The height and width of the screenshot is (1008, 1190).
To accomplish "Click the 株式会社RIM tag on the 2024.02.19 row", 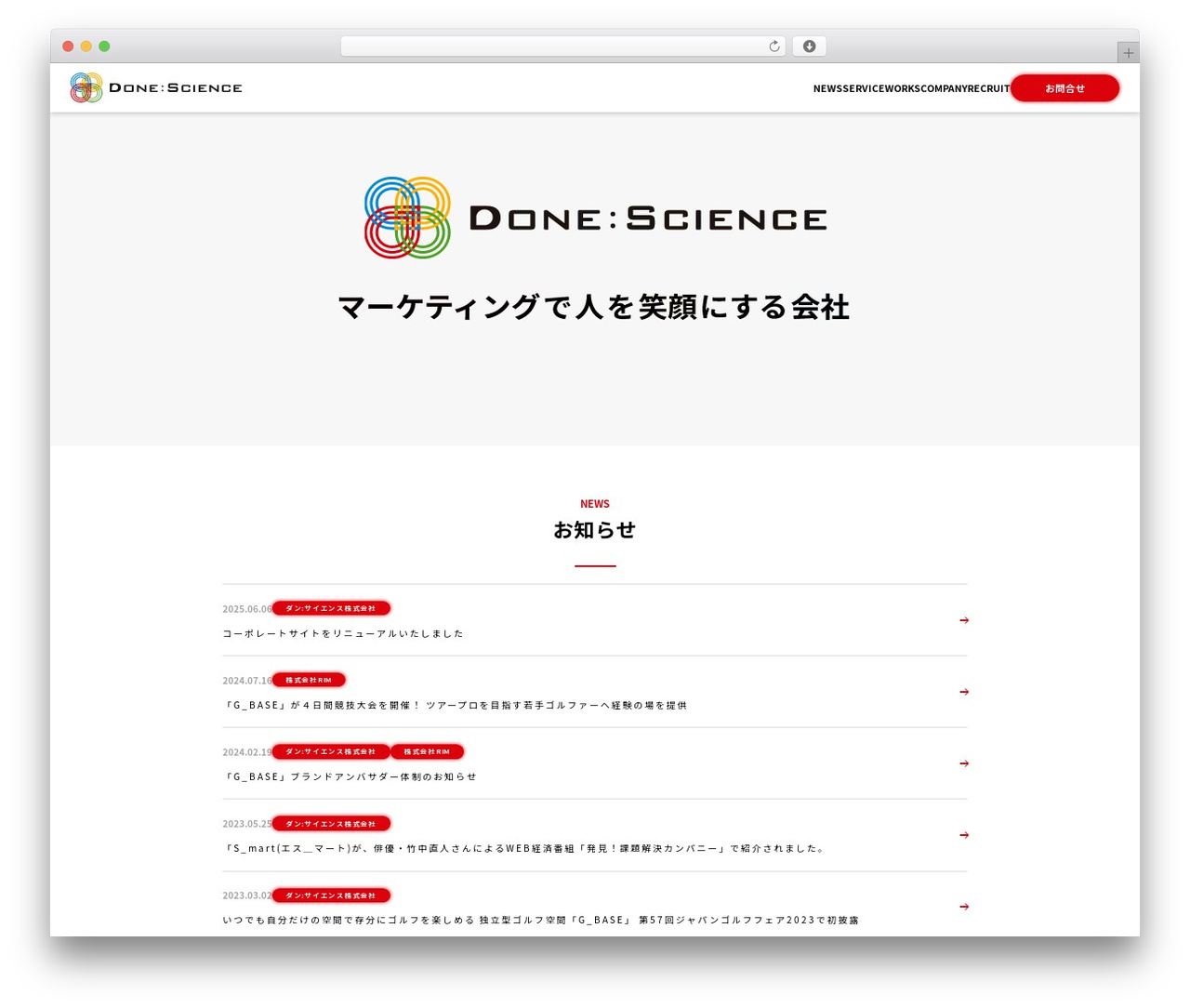I will 427,751.
